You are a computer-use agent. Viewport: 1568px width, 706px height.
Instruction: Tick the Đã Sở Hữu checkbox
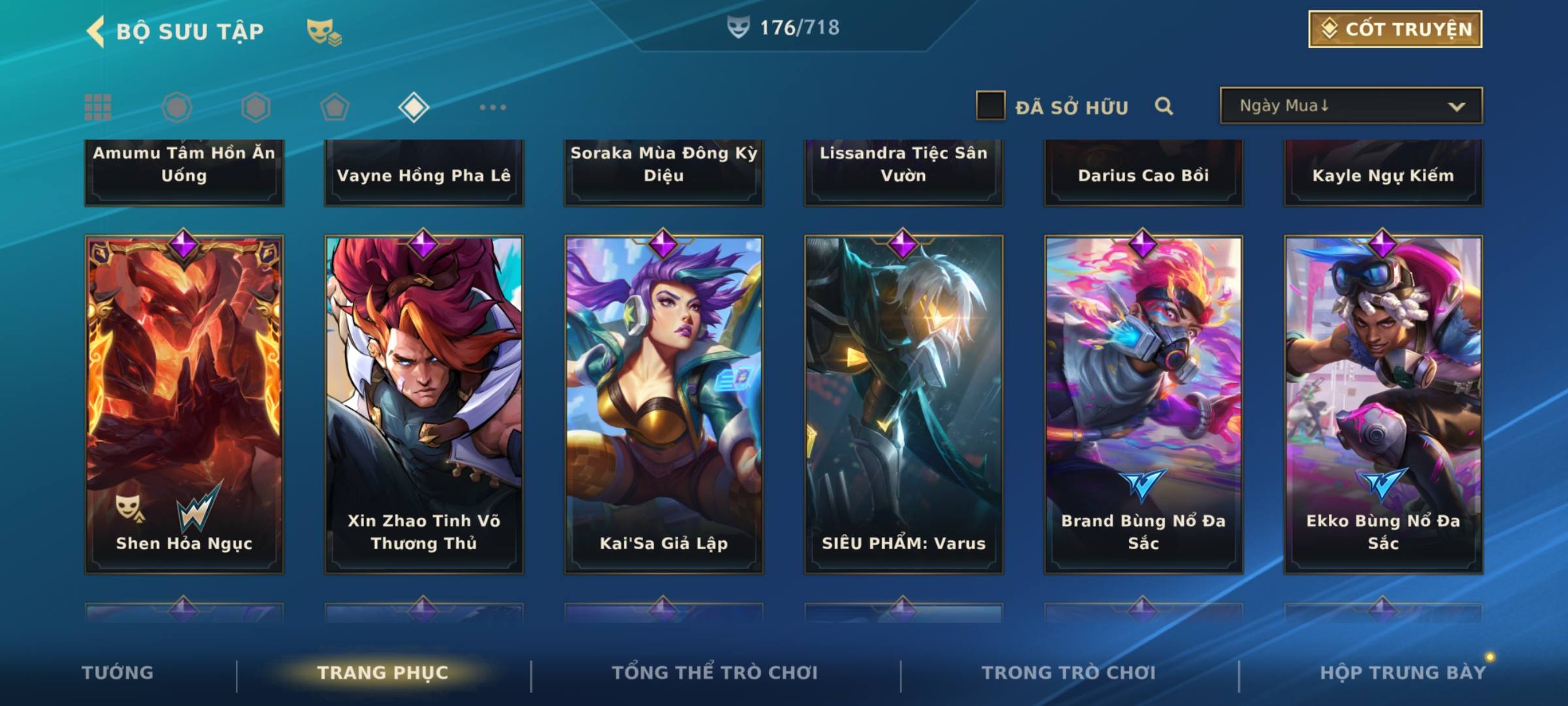pyautogui.click(x=990, y=105)
